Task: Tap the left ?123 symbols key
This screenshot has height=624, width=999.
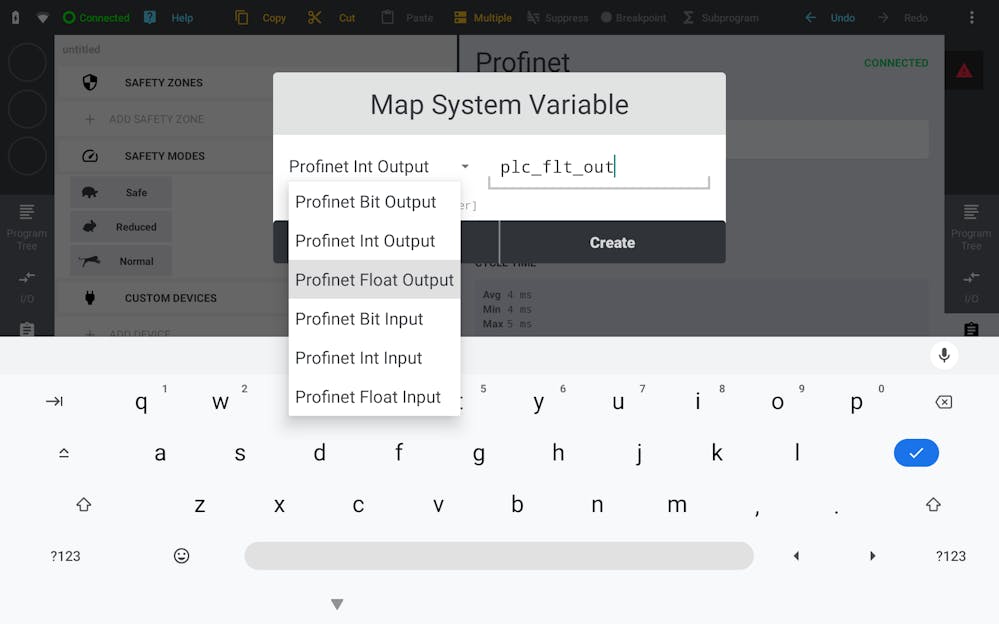Action: point(65,556)
